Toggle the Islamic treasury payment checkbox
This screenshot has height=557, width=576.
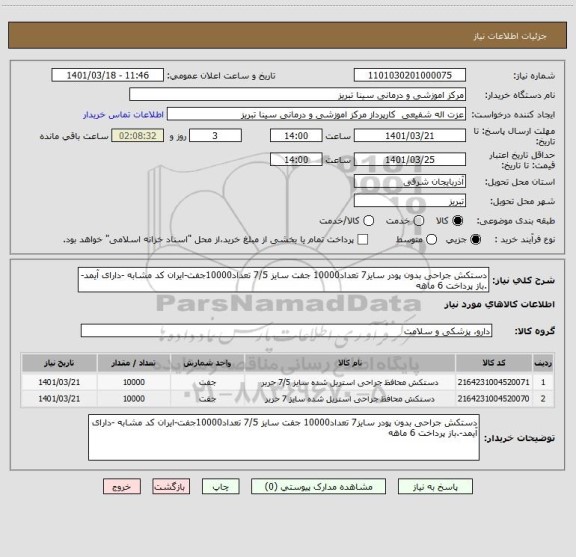tap(363, 240)
